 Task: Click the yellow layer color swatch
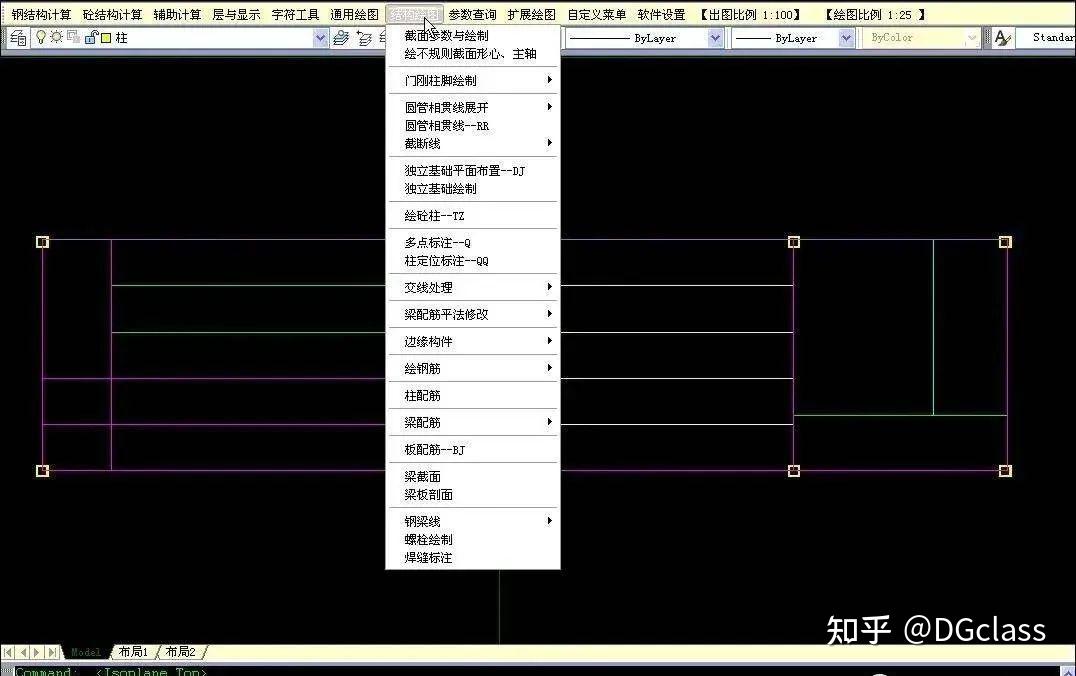(106, 38)
